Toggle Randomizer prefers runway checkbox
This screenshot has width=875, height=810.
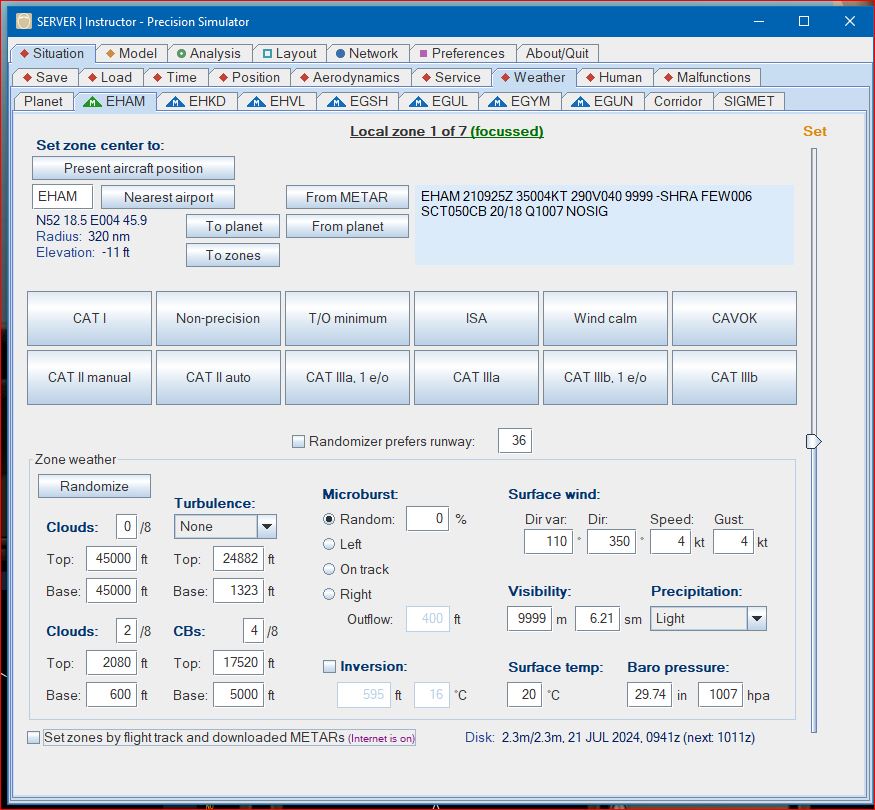pyautogui.click(x=299, y=442)
